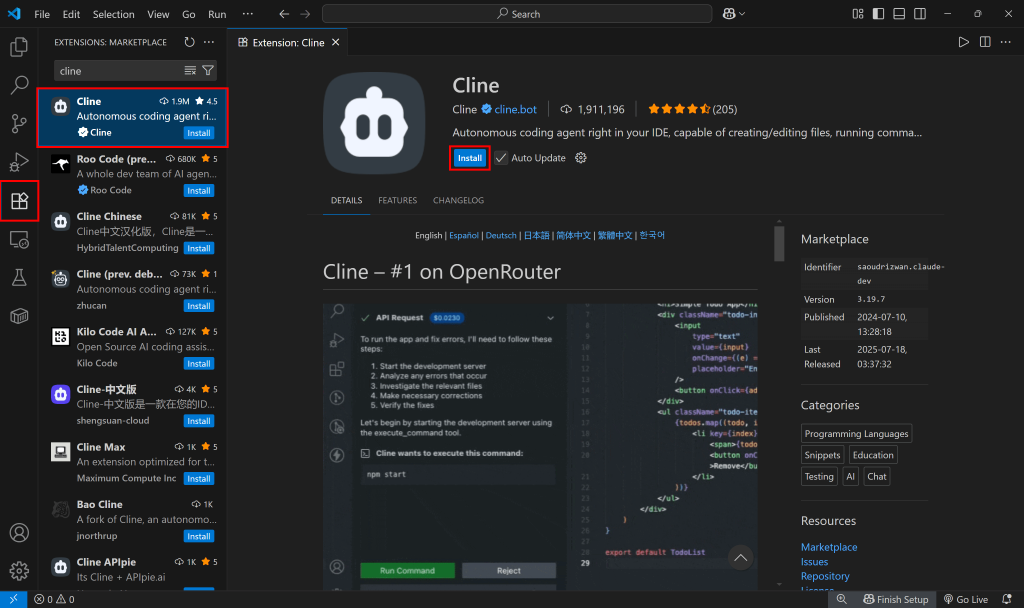The image size is (1024, 608).
Task: Refresh the Extensions Marketplace list
Action: [x=189, y=42]
